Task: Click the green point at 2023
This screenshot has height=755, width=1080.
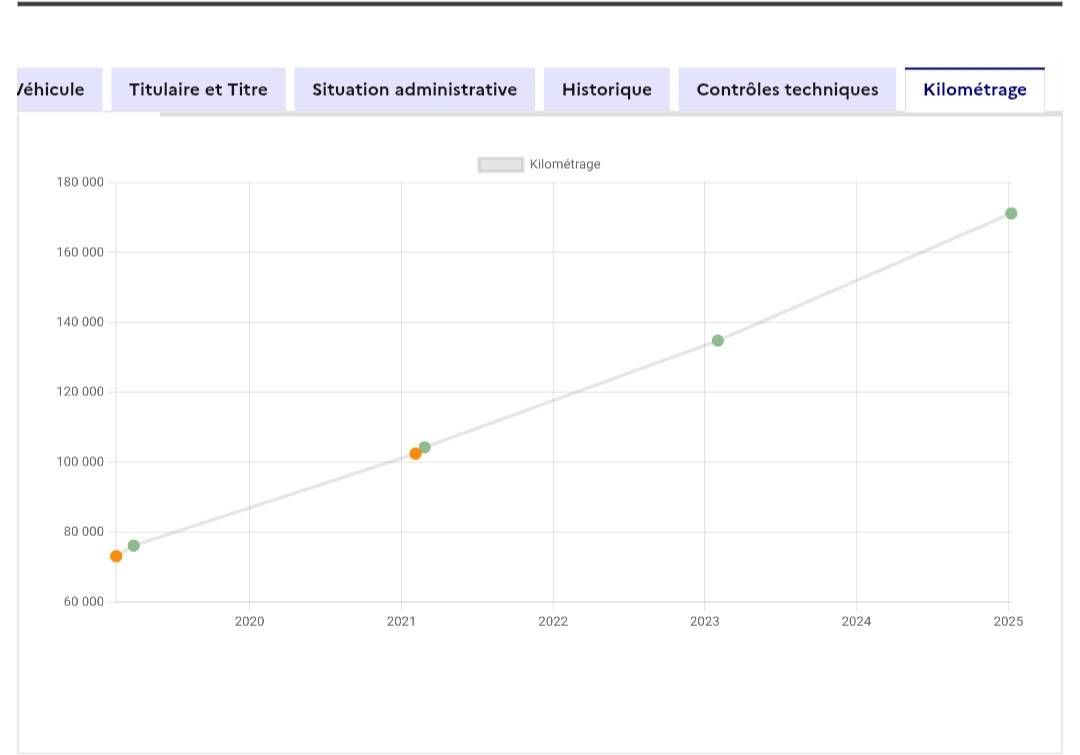Action: (718, 340)
